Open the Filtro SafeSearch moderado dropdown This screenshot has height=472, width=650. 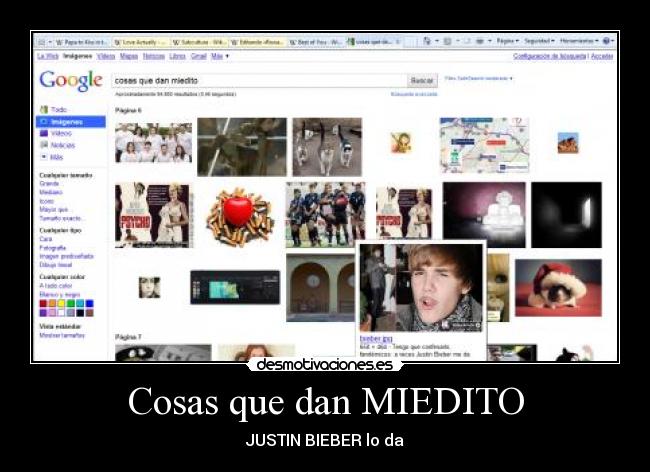[x=478, y=78]
